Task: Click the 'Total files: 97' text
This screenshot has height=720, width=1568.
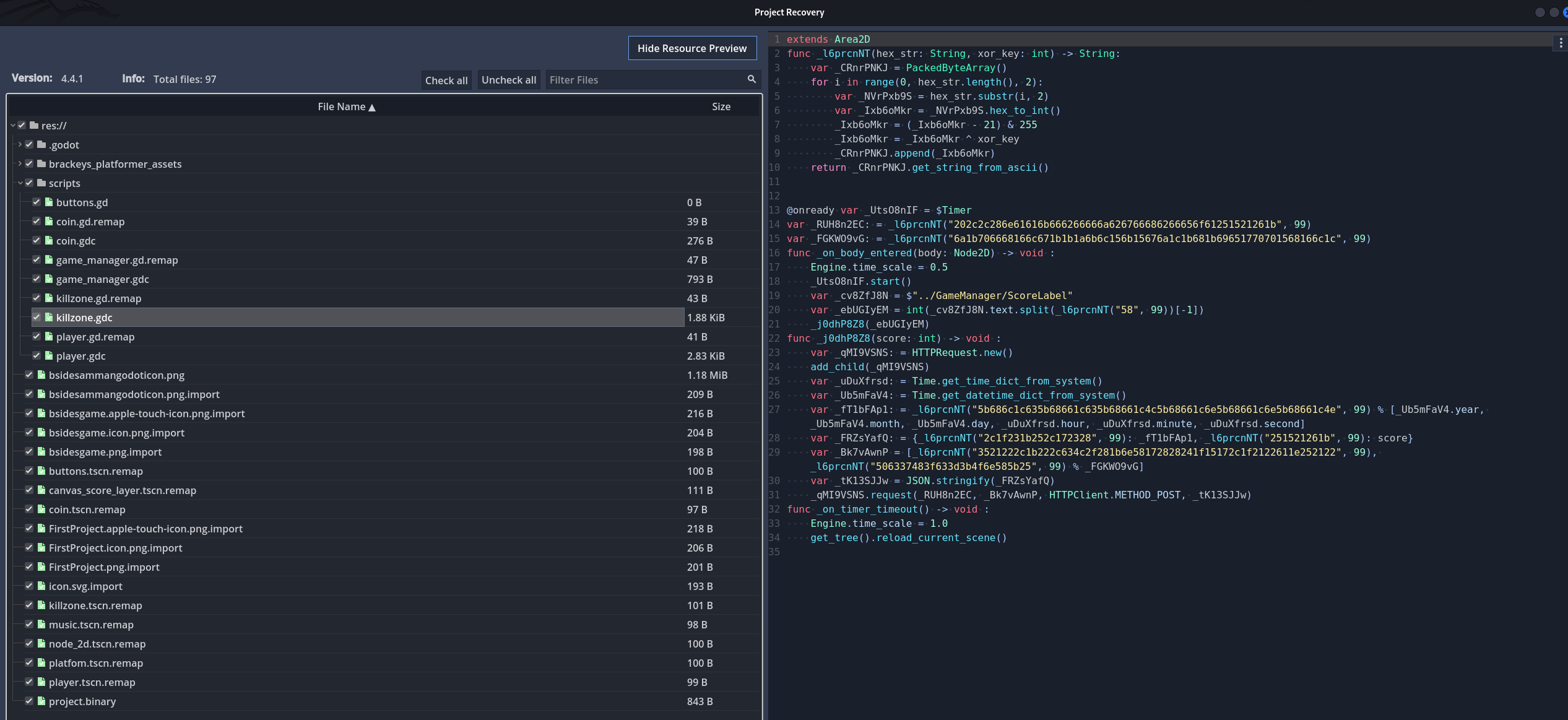Action: point(184,79)
